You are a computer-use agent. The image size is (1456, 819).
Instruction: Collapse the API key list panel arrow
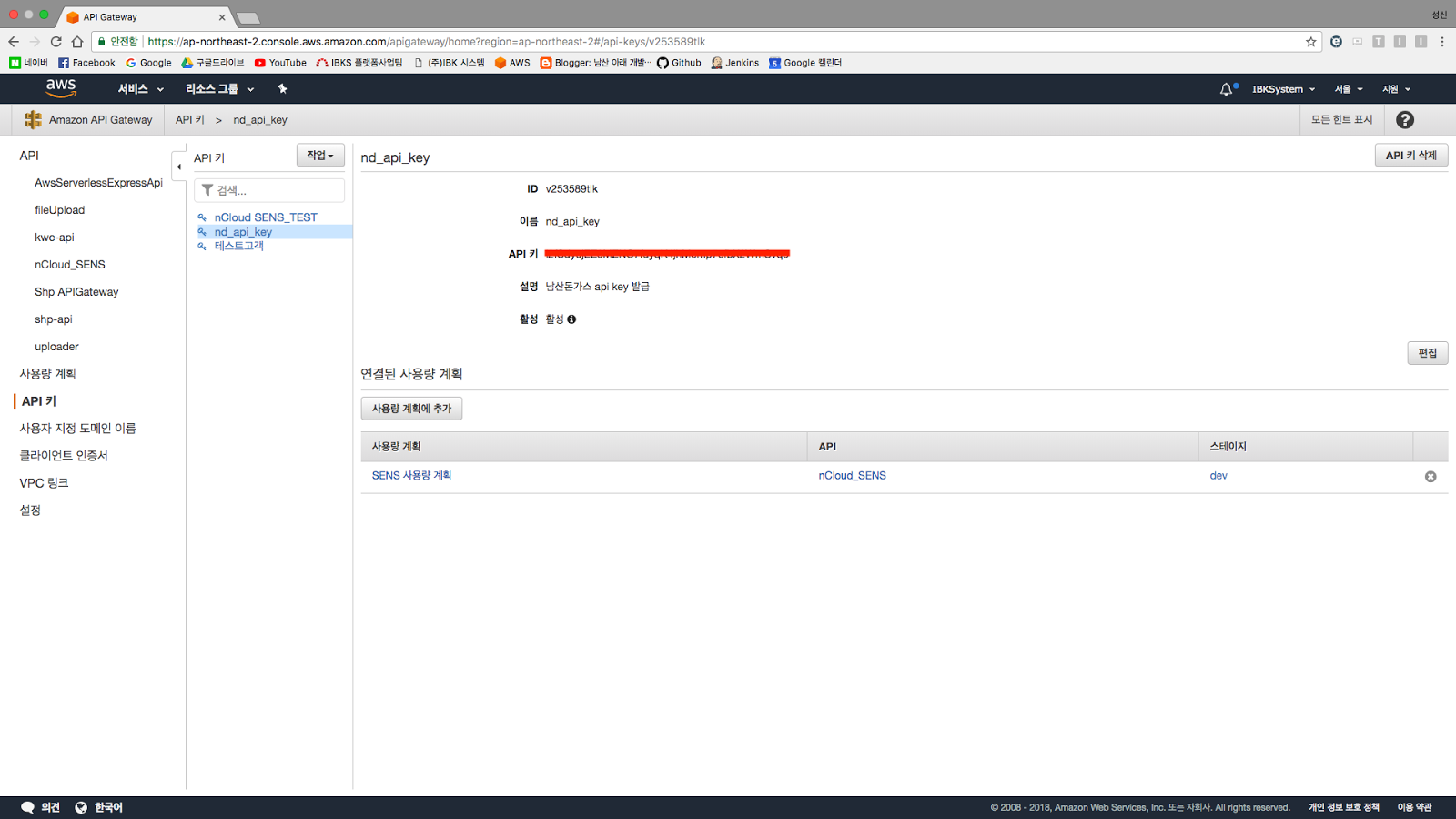(x=178, y=167)
